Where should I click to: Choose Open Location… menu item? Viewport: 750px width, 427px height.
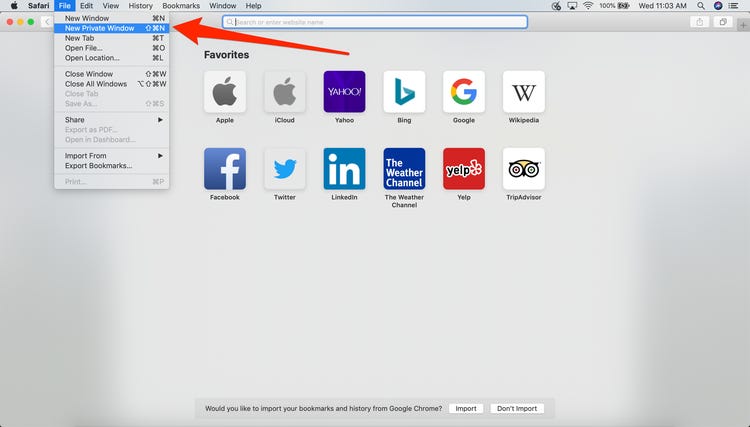[111, 58]
